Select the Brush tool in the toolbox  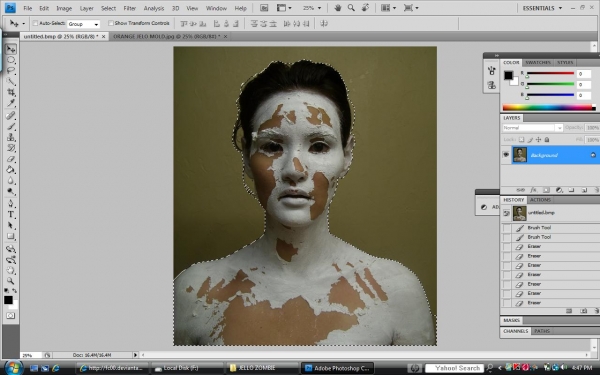[11, 126]
